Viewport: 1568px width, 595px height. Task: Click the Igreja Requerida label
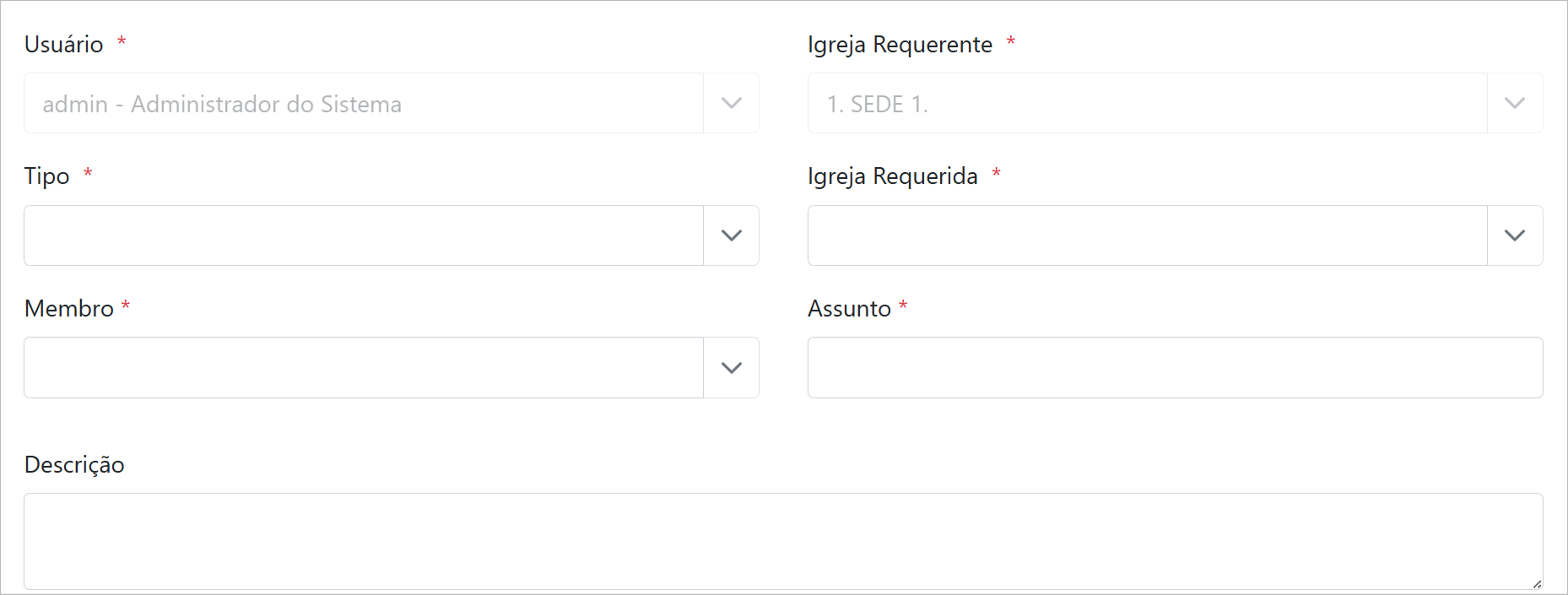tap(892, 176)
